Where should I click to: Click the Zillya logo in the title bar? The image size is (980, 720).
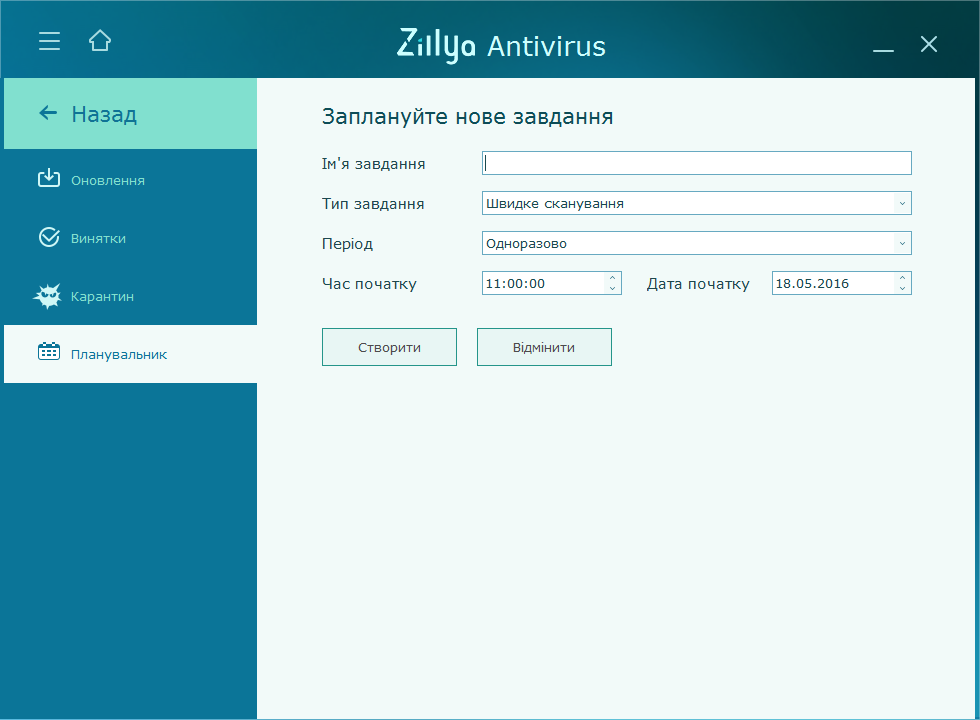[x=437, y=44]
